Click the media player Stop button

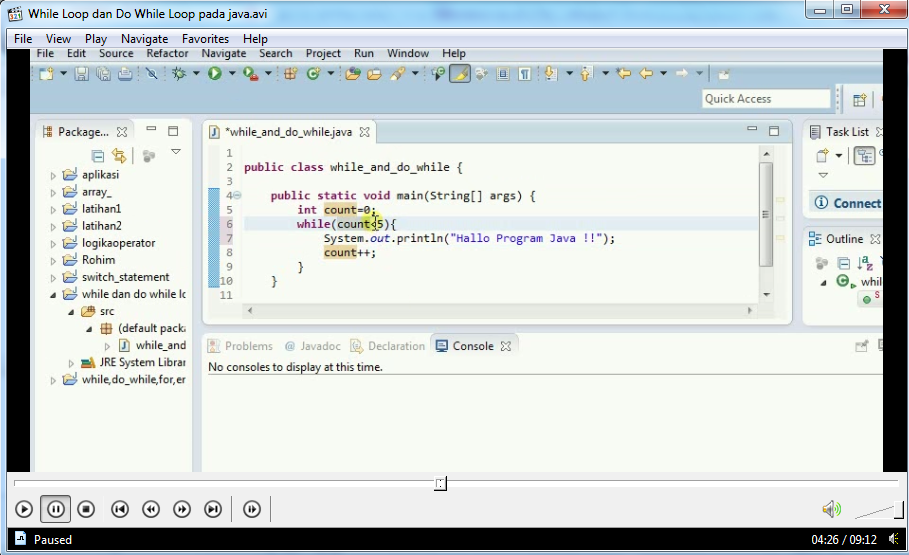point(86,509)
